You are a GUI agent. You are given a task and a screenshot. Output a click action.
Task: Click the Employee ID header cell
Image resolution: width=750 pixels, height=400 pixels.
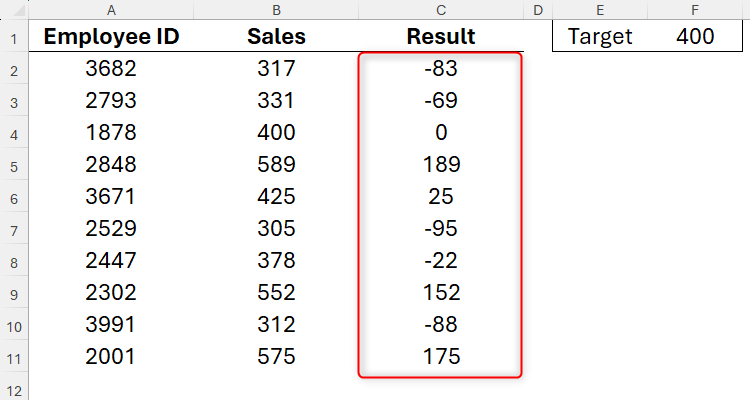[x=110, y=37]
